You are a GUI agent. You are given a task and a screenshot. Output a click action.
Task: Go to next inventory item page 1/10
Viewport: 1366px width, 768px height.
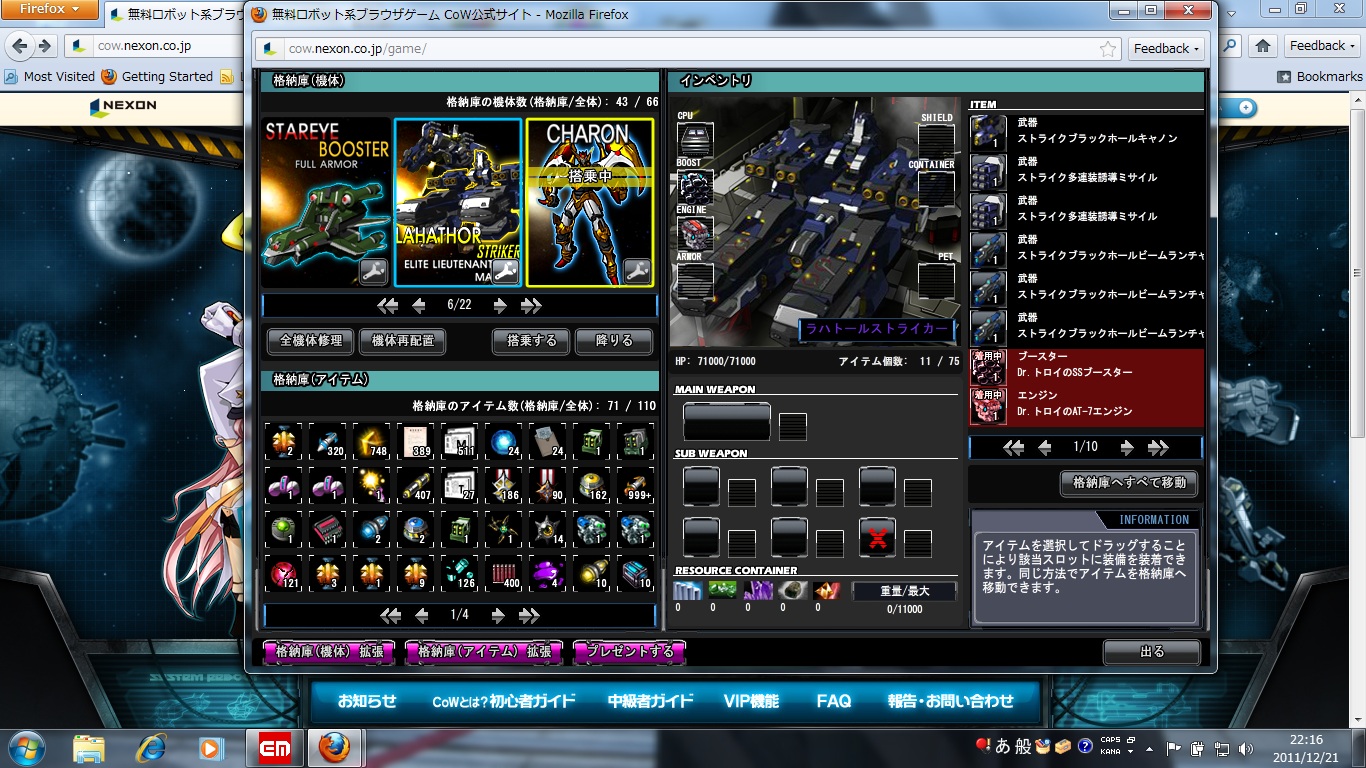coord(1127,447)
